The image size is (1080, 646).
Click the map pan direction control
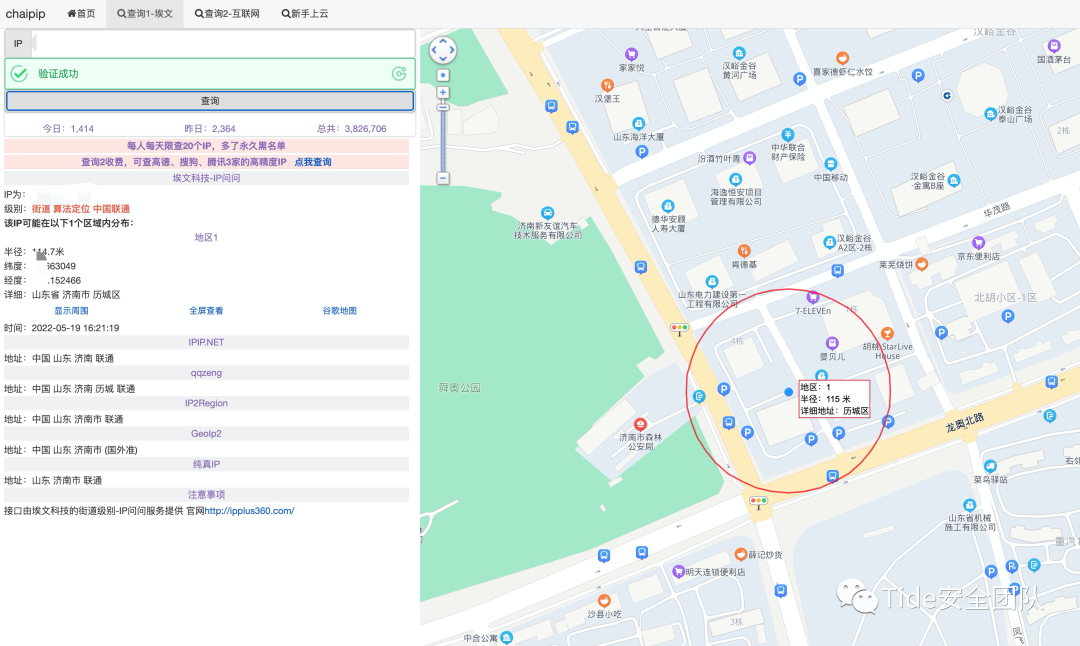pos(443,50)
